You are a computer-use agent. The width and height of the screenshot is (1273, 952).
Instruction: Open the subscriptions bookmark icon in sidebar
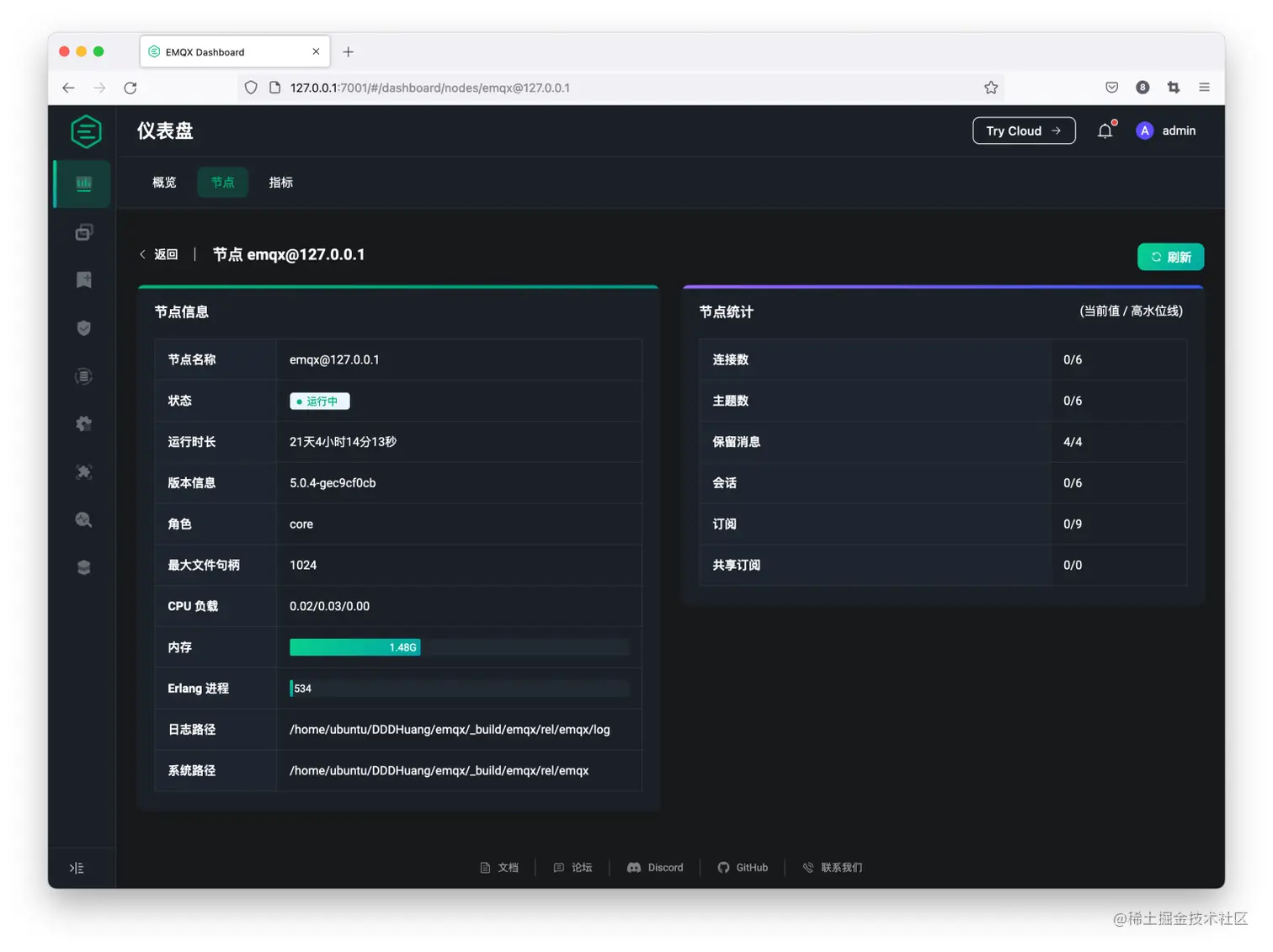click(x=83, y=279)
